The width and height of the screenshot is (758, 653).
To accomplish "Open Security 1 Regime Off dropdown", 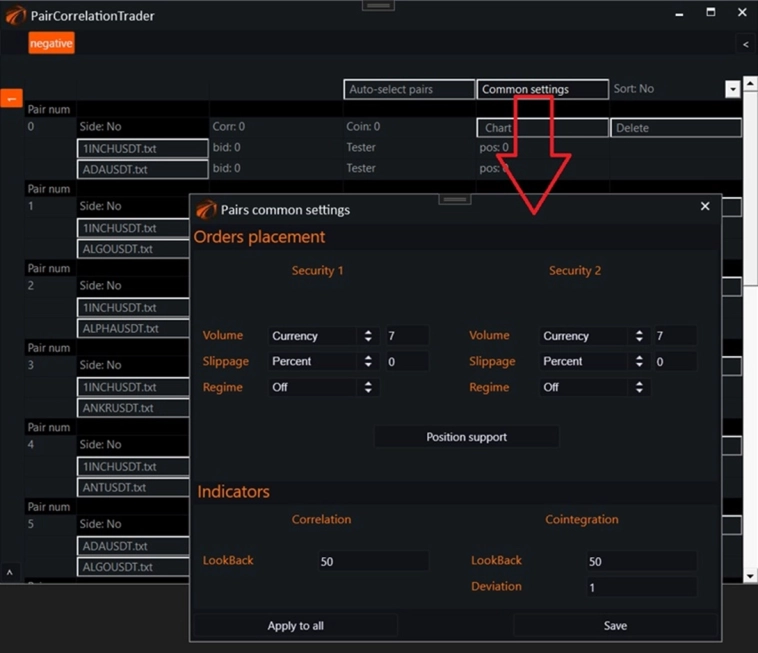I will (x=321, y=387).
